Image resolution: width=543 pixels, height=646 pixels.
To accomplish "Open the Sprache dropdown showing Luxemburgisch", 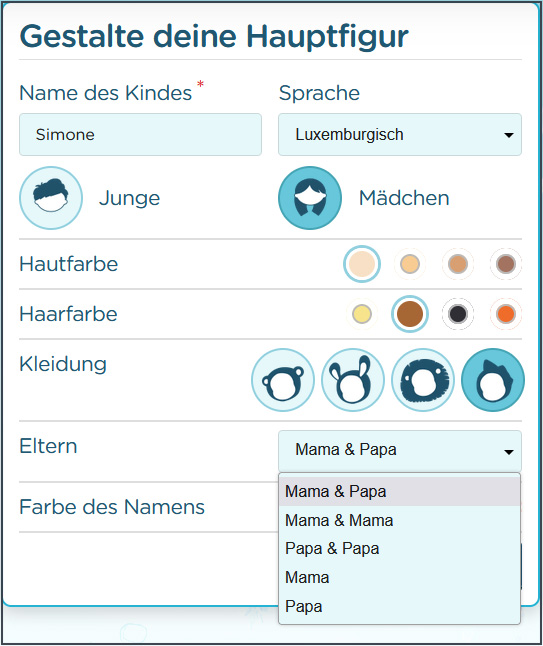I will tap(400, 135).
